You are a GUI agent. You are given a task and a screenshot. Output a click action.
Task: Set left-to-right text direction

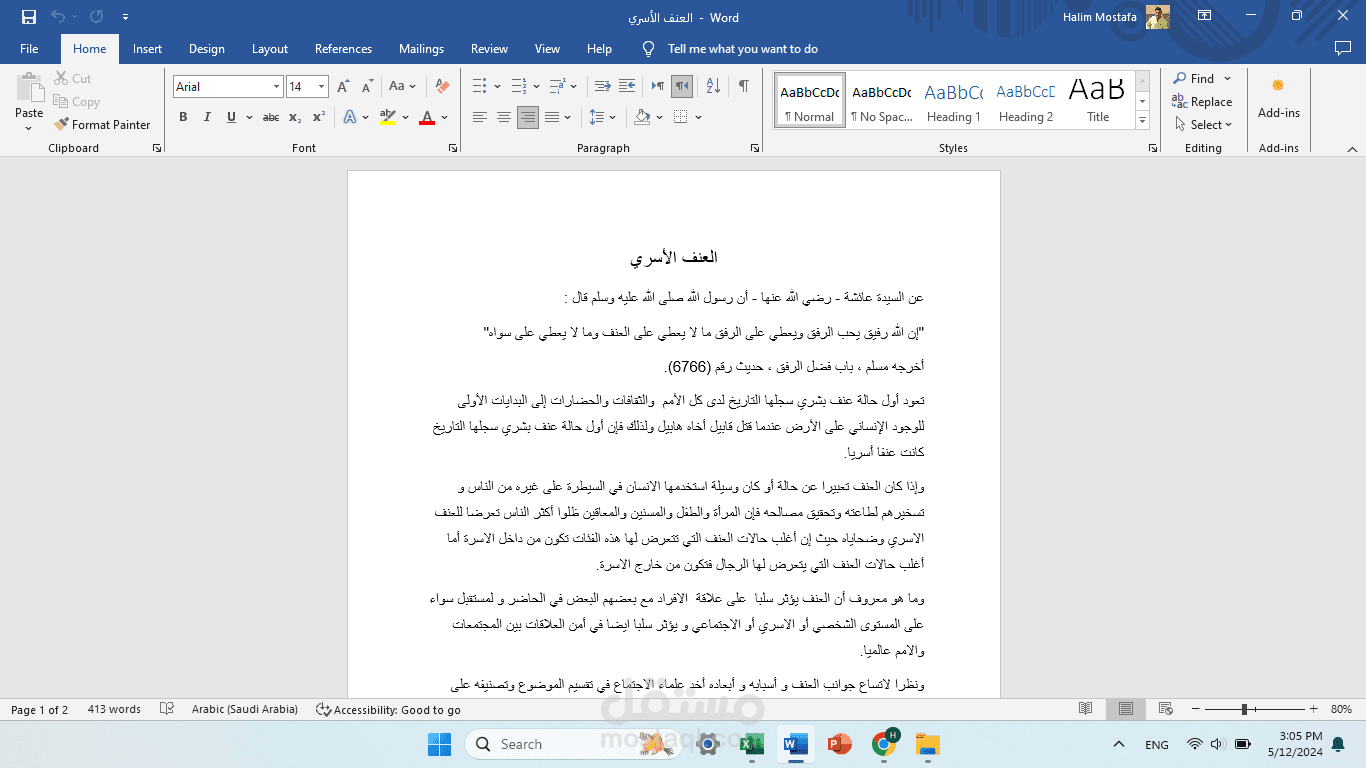tap(657, 87)
